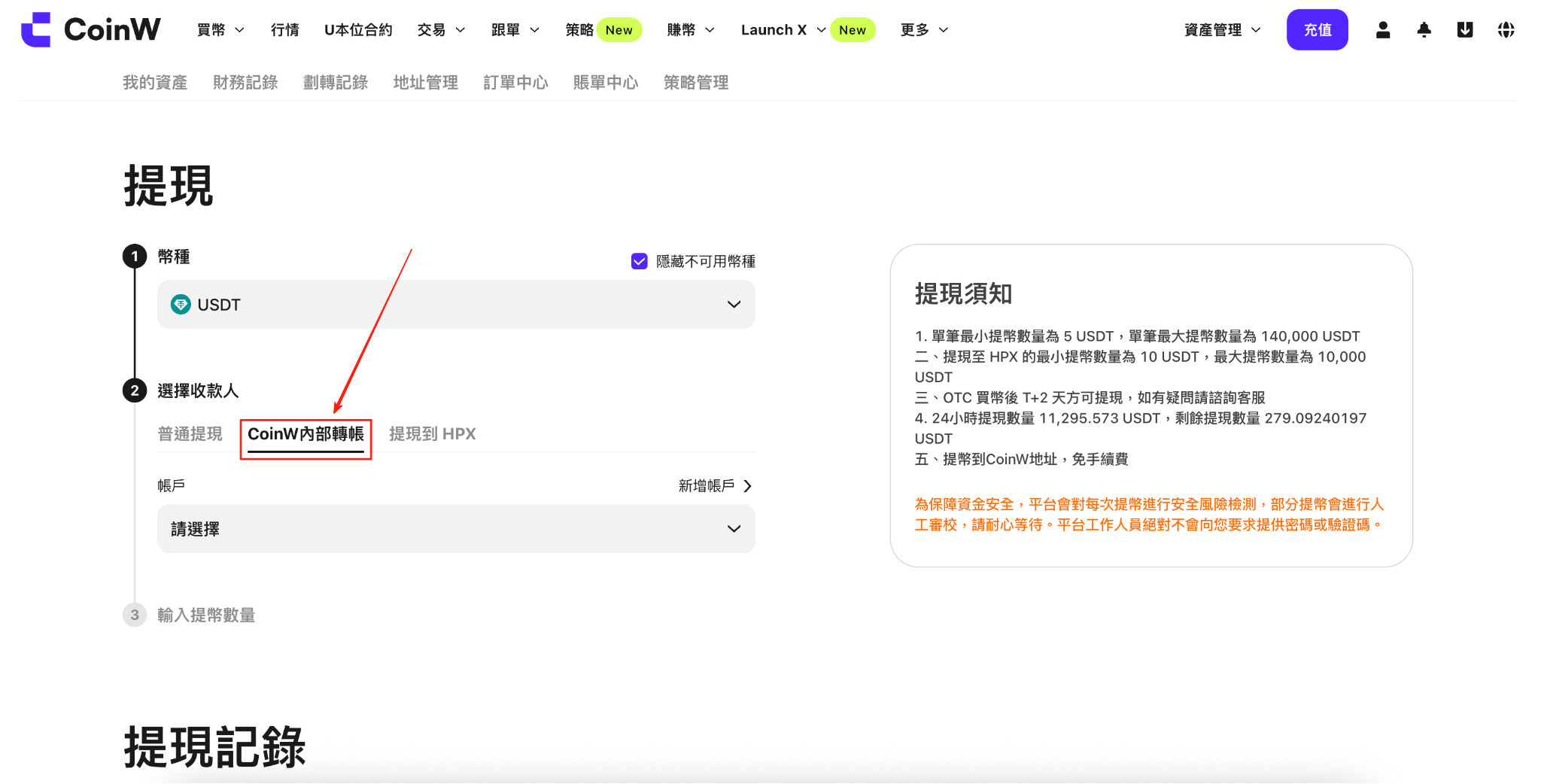Open the 行情 menu item

coord(285,30)
